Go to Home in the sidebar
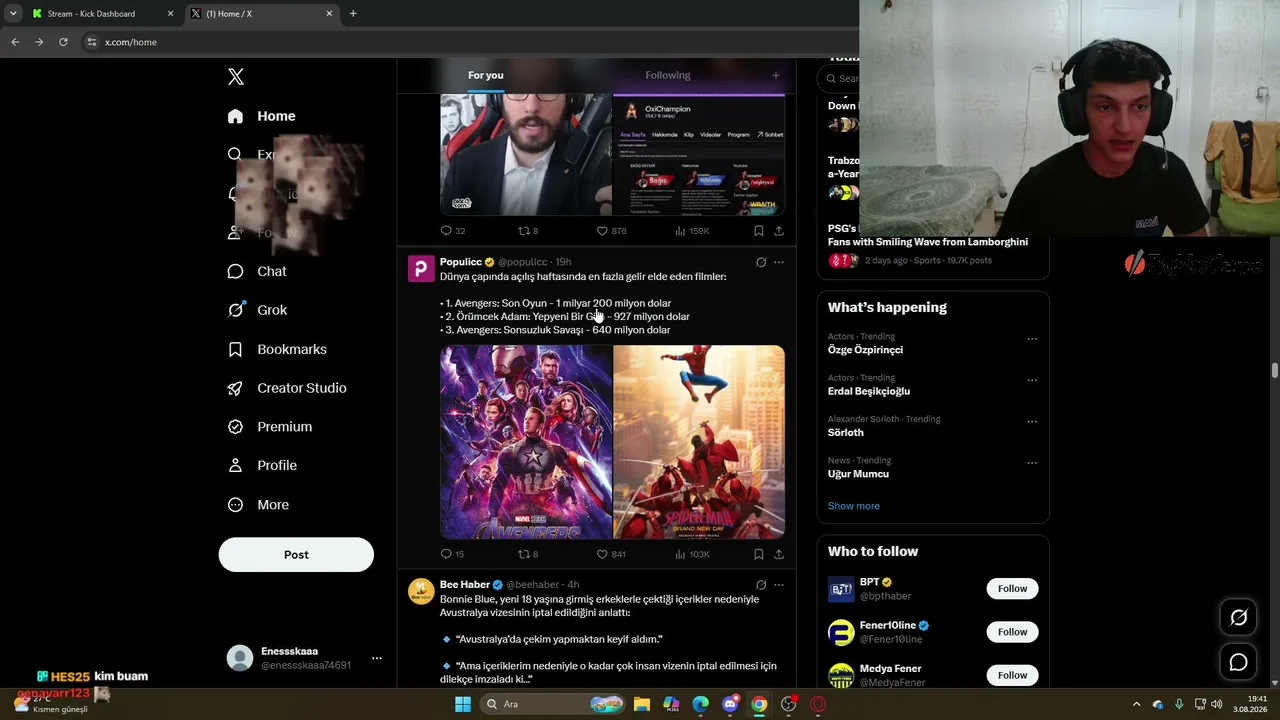The width and height of the screenshot is (1280, 720). tap(262, 116)
